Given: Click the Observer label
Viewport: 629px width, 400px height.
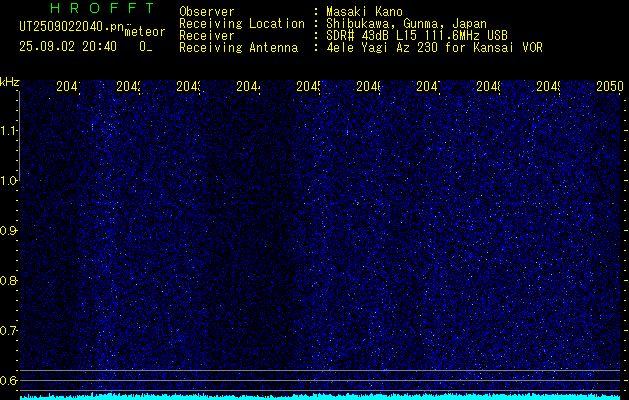Looking at the screenshot, I should [x=207, y=11].
